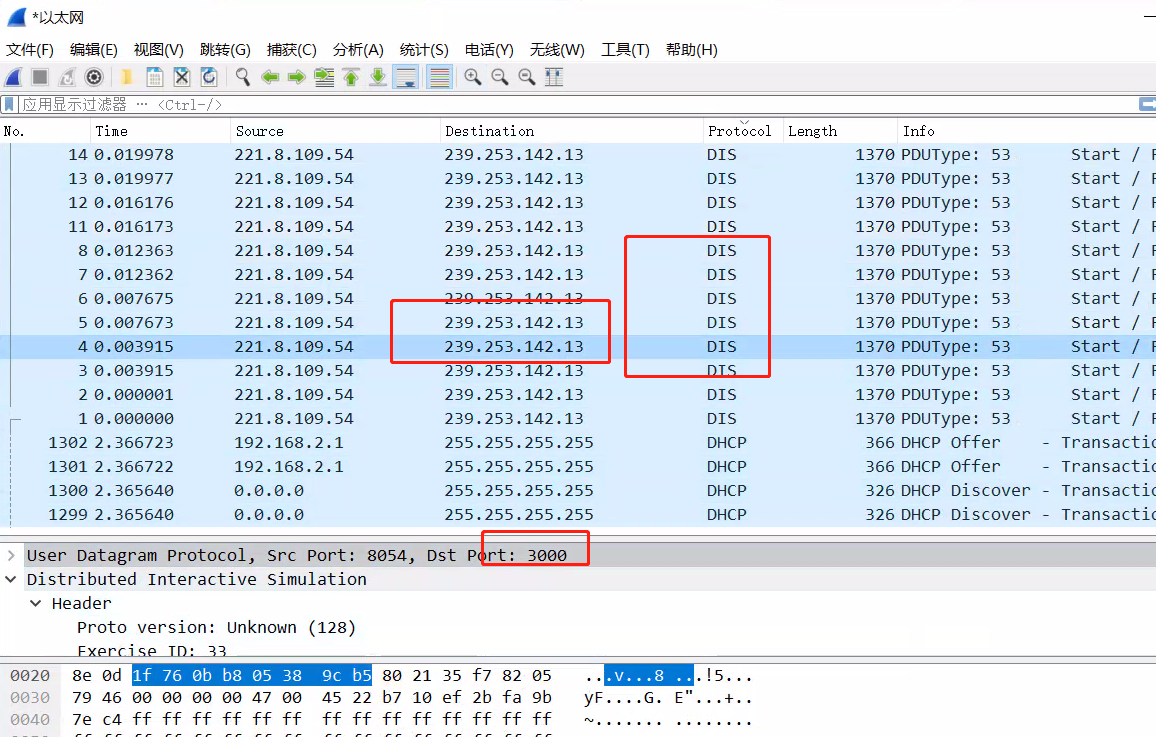Click the find packet magnifier icon

242,77
